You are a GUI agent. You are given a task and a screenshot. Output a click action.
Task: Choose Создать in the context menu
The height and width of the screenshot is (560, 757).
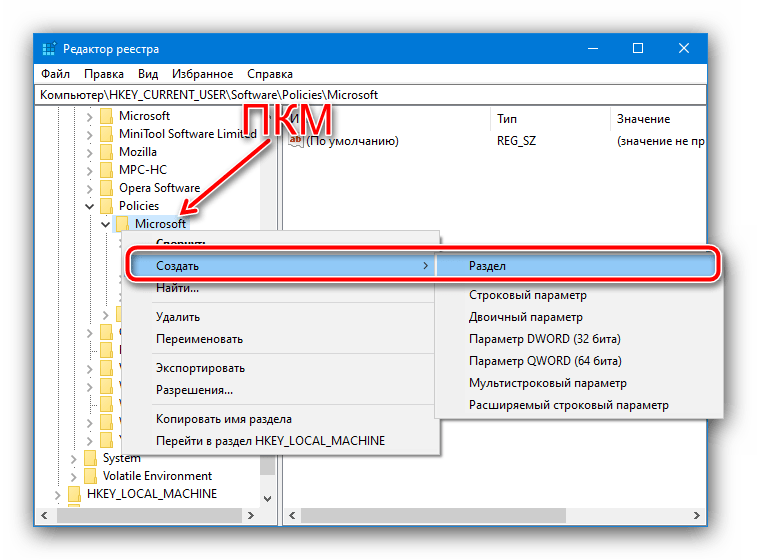click(282, 266)
